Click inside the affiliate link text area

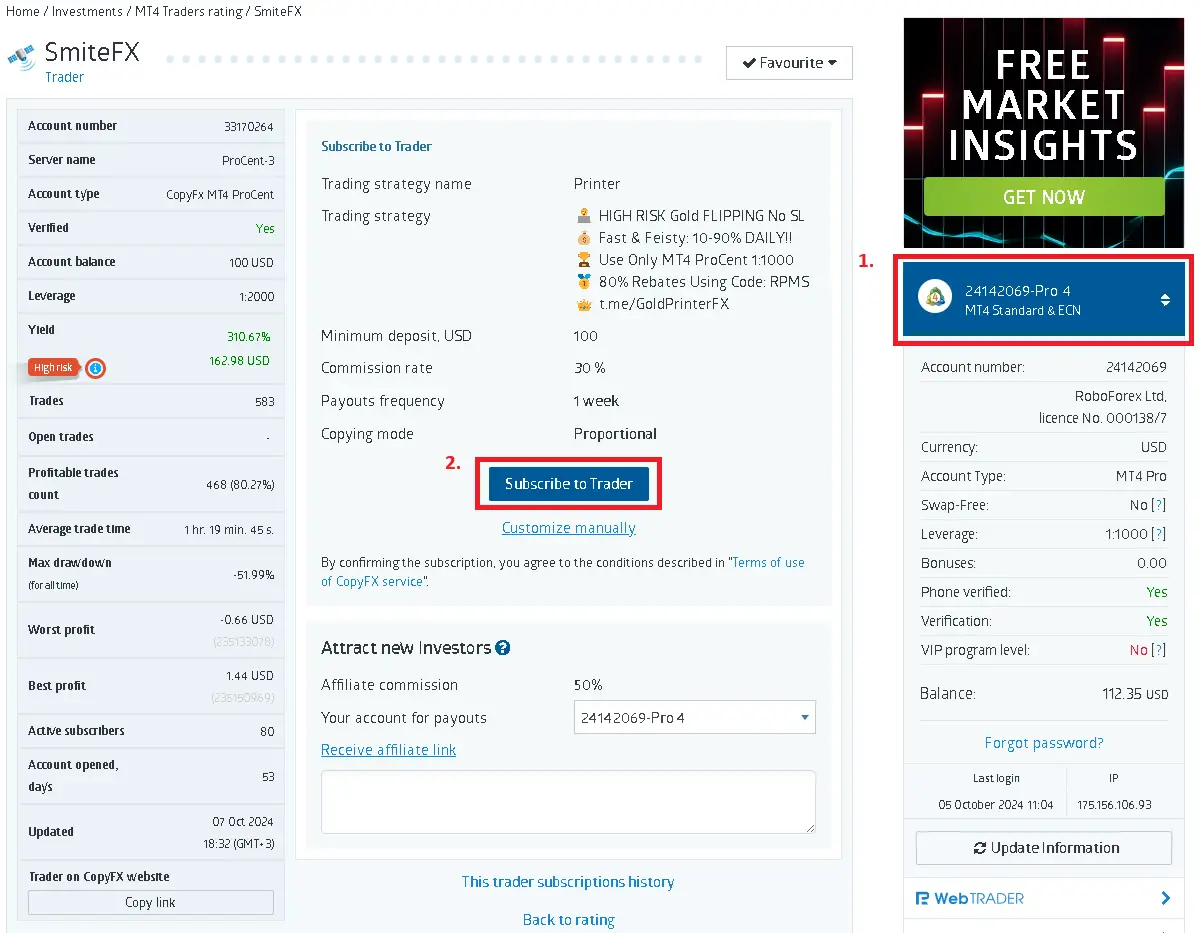[568, 801]
